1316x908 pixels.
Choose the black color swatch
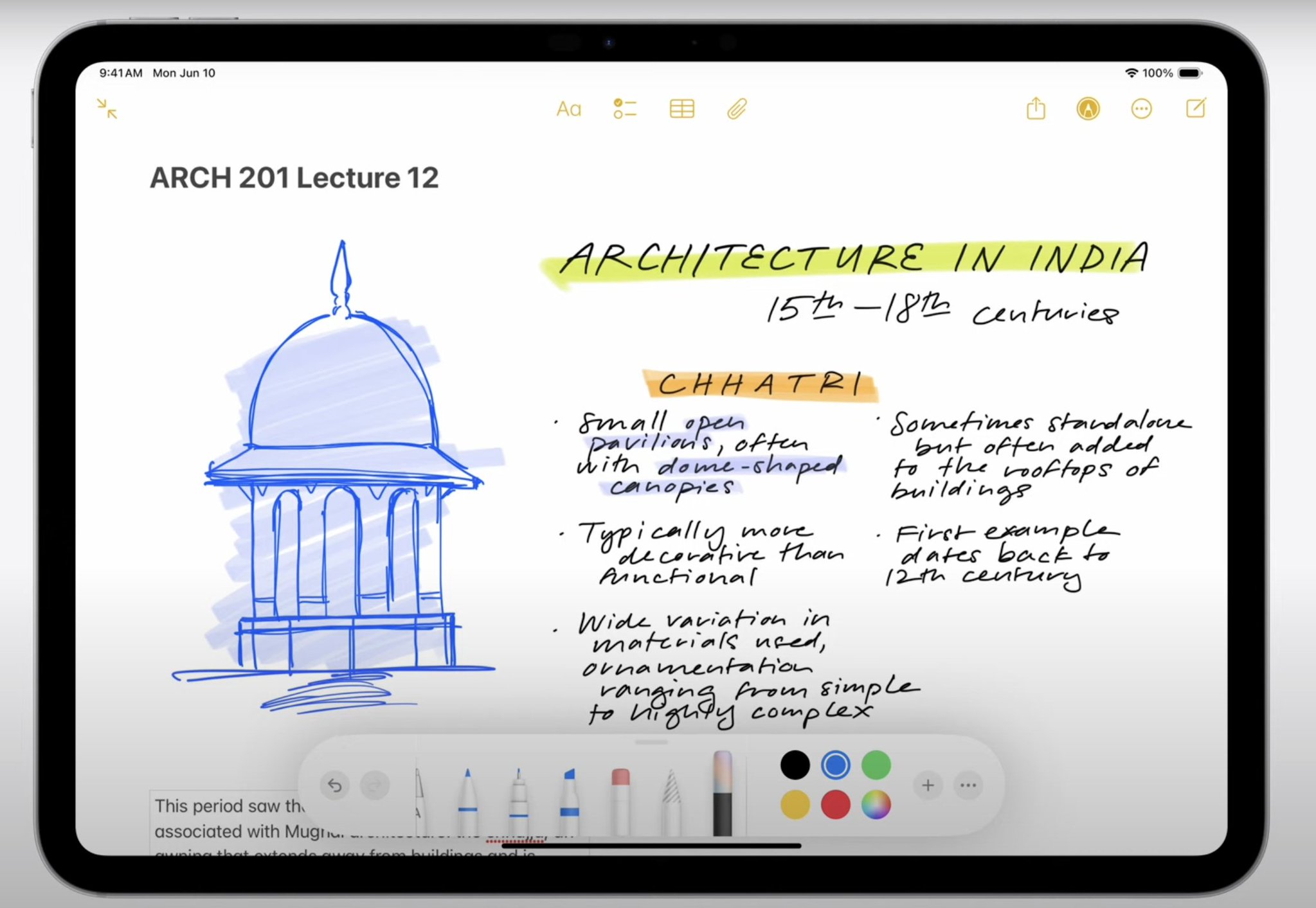tap(795, 765)
